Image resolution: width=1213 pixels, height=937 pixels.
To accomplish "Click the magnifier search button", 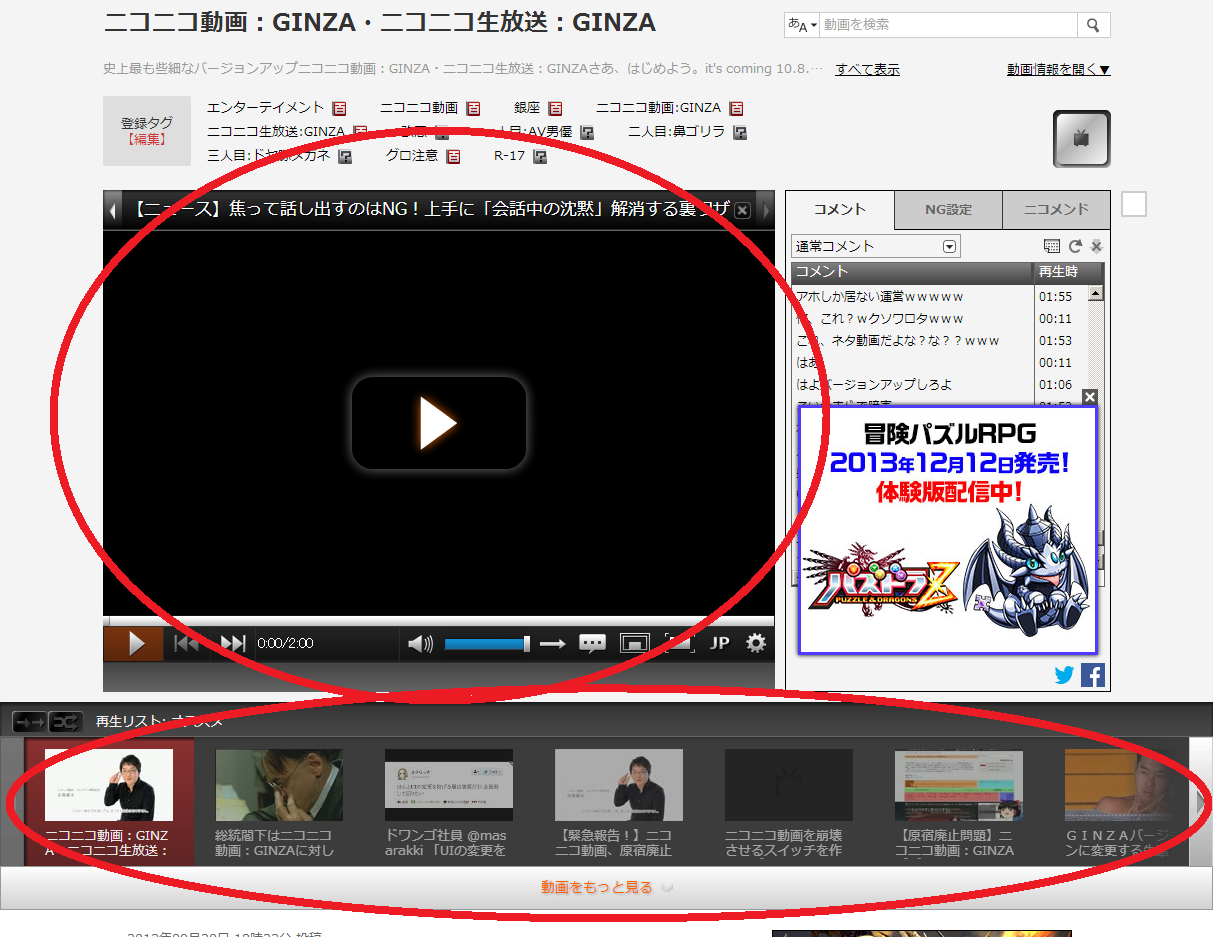I will tap(1094, 25).
